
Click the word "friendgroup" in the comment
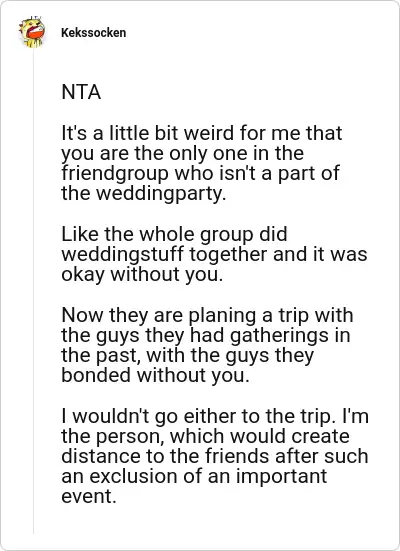[115, 173]
